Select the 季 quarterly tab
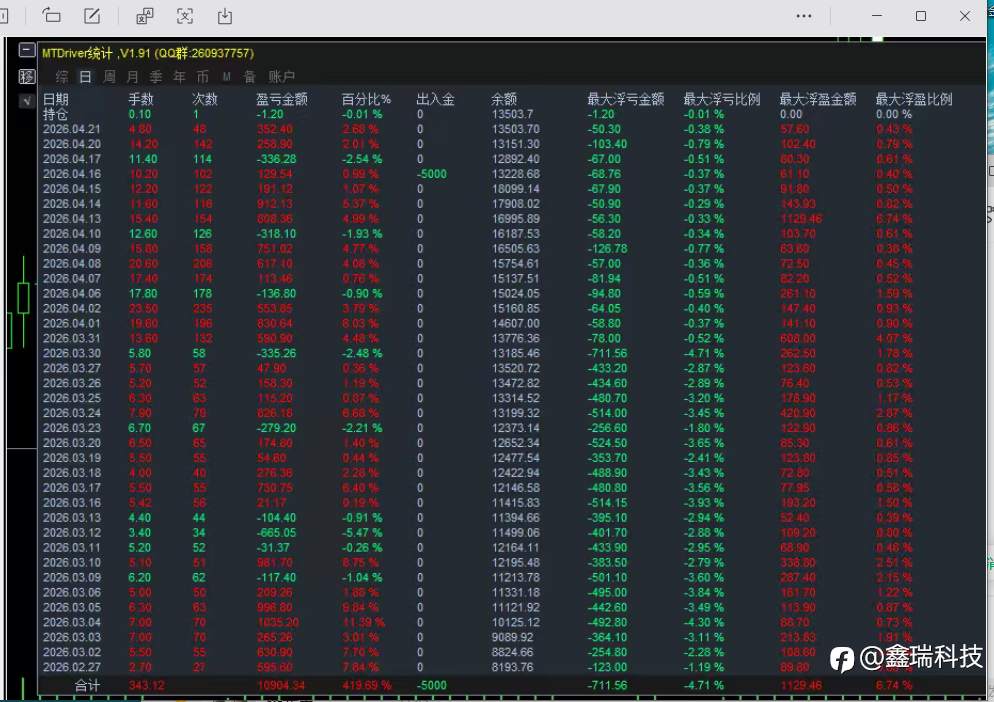Image resolution: width=994 pixels, height=702 pixels. [x=156, y=77]
